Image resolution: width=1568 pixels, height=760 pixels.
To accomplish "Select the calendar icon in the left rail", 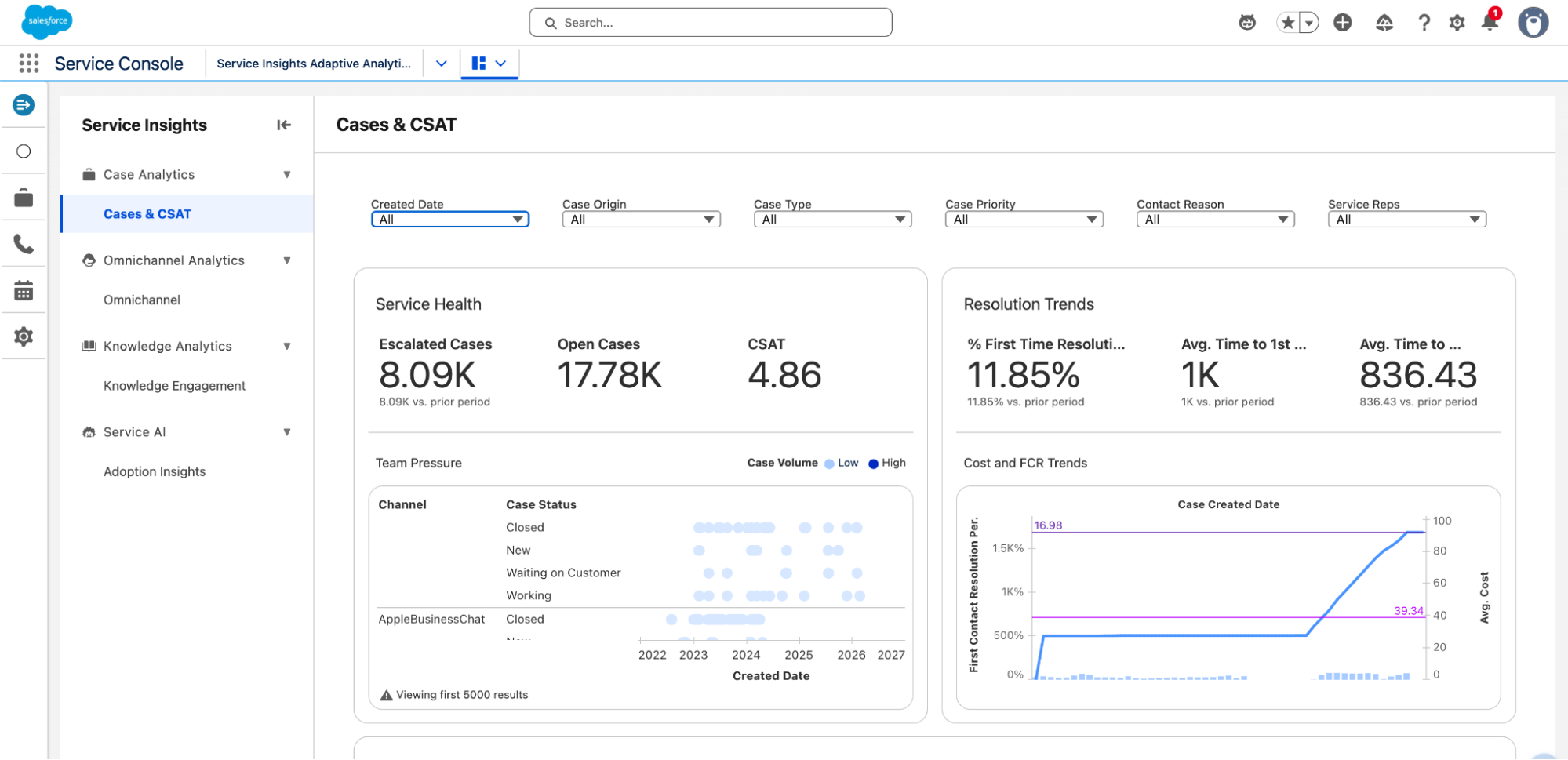I will pyautogui.click(x=24, y=291).
